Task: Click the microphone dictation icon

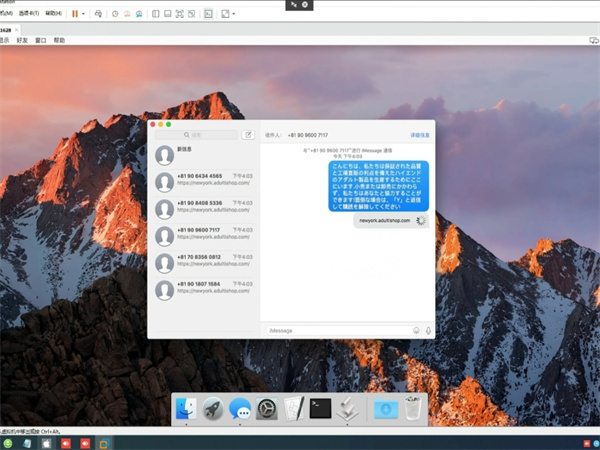Action: (x=428, y=330)
